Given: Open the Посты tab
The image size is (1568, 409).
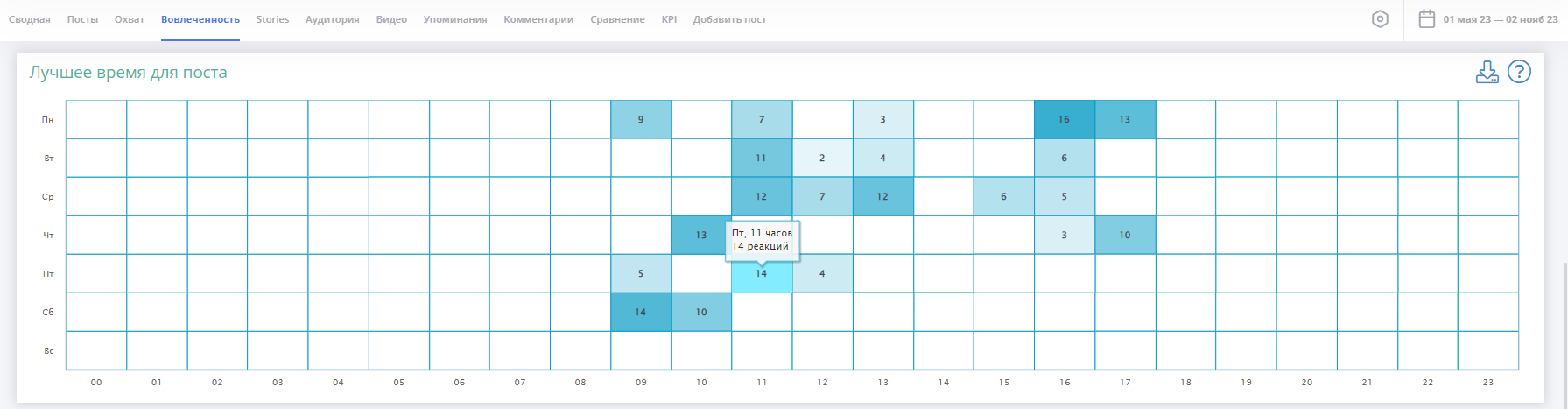Looking at the screenshot, I should (82, 19).
